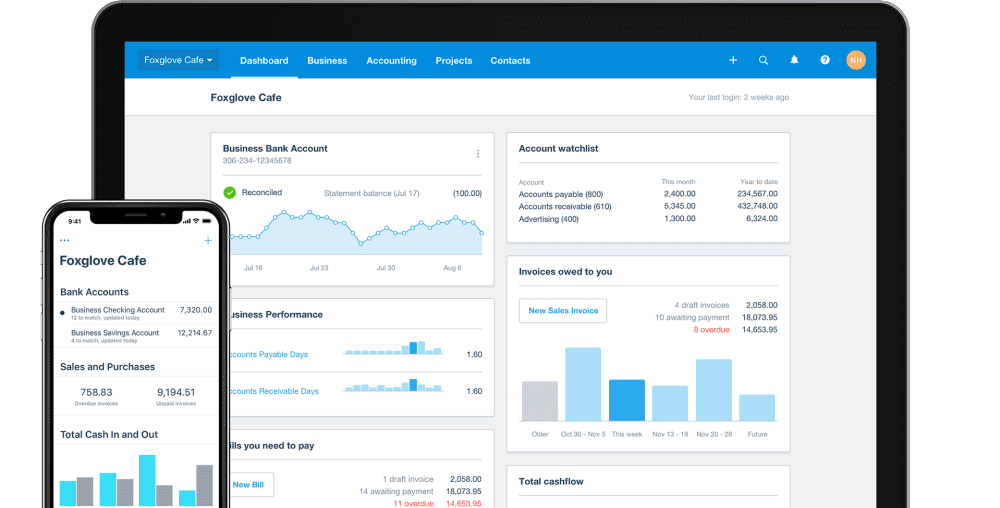This screenshot has height=508, width=1000.
Task: Select the This week bar in invoices chart
Action: (627, 400)
